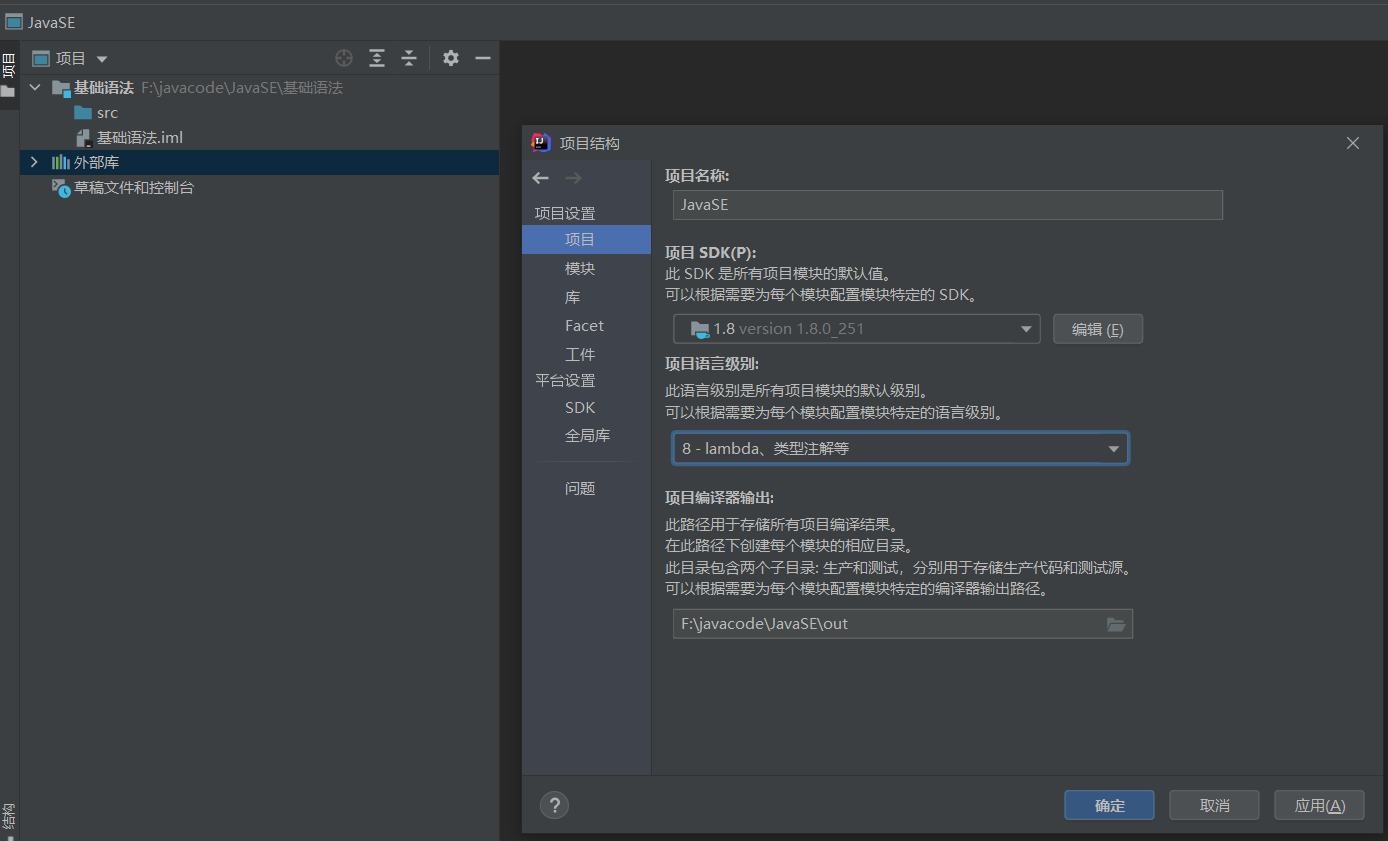Collapse the 基础语法 module tree node

[35, 88]
